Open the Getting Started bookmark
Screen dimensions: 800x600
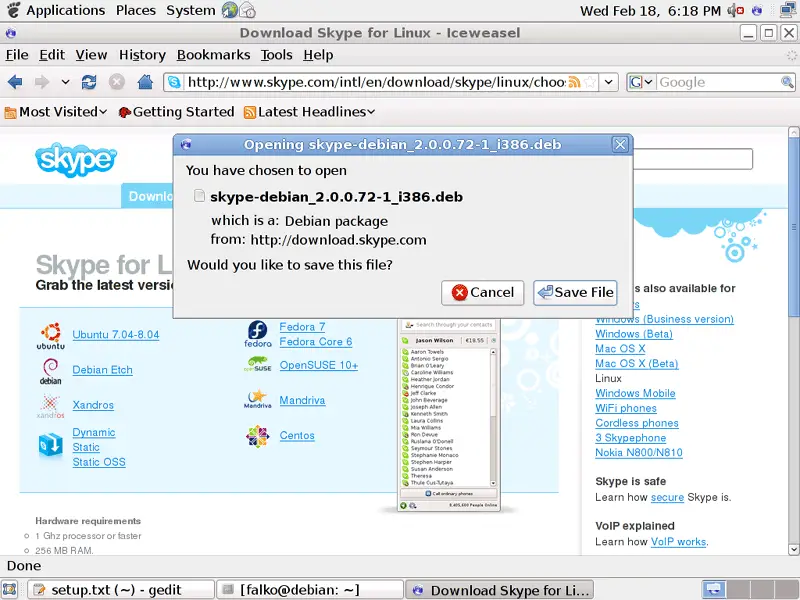tap(177, 112)
